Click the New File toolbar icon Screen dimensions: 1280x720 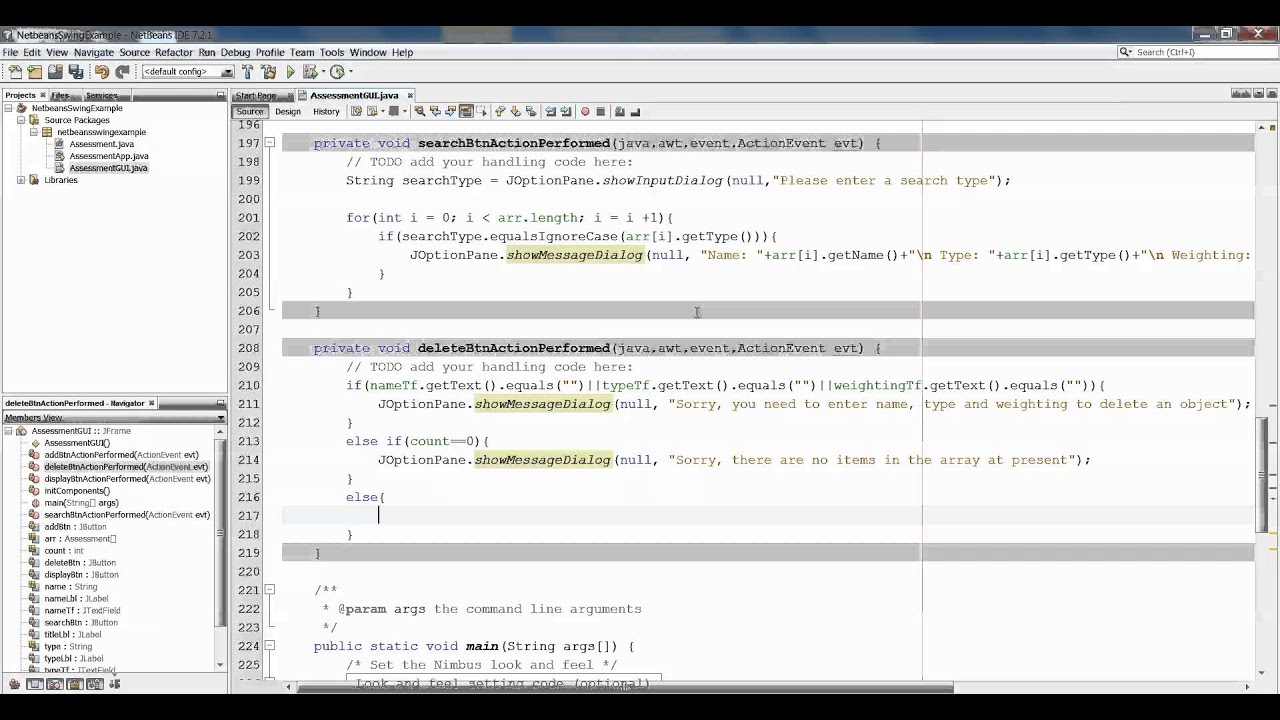15,72
